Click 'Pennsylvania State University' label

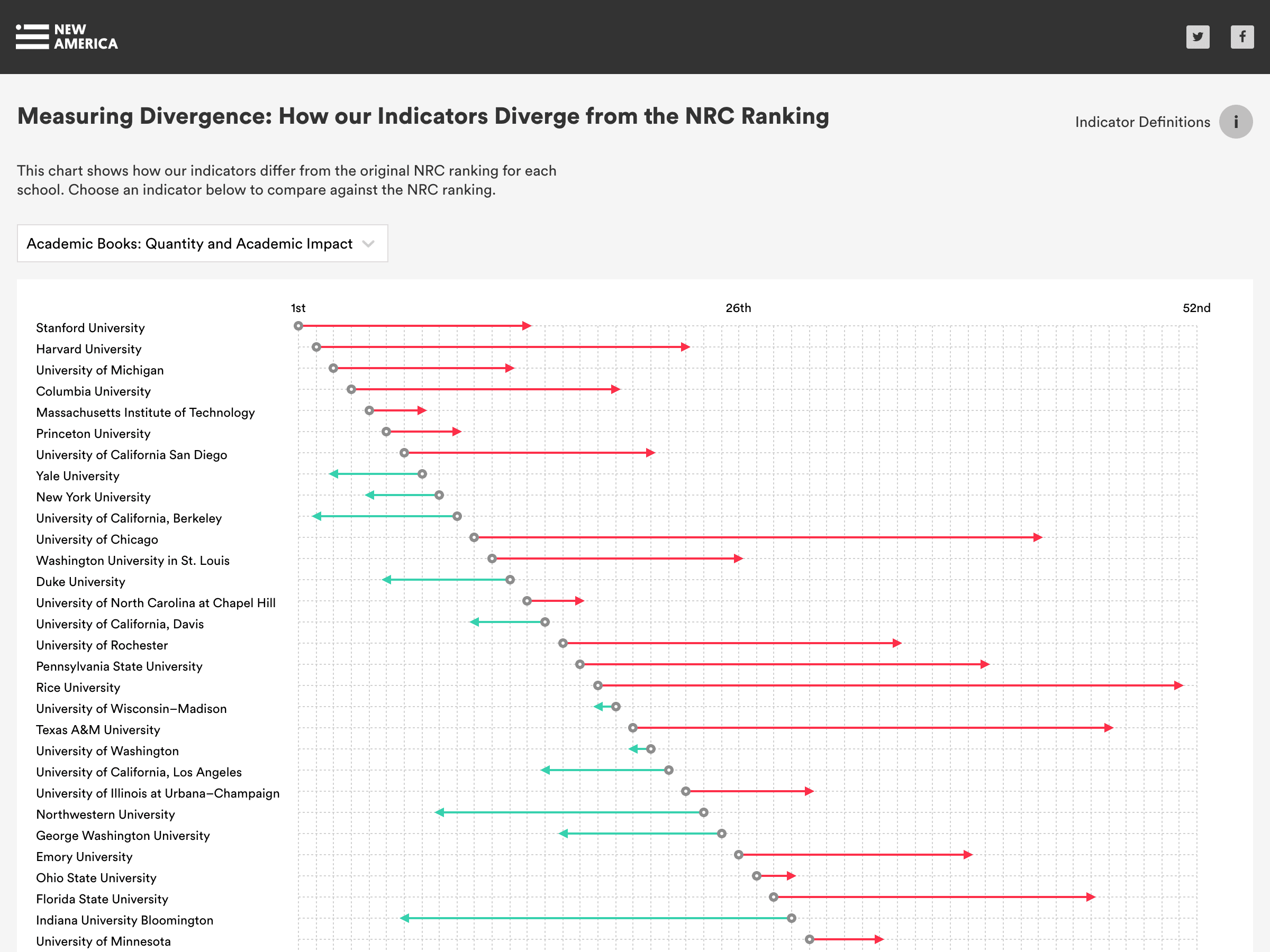point(120,667)
